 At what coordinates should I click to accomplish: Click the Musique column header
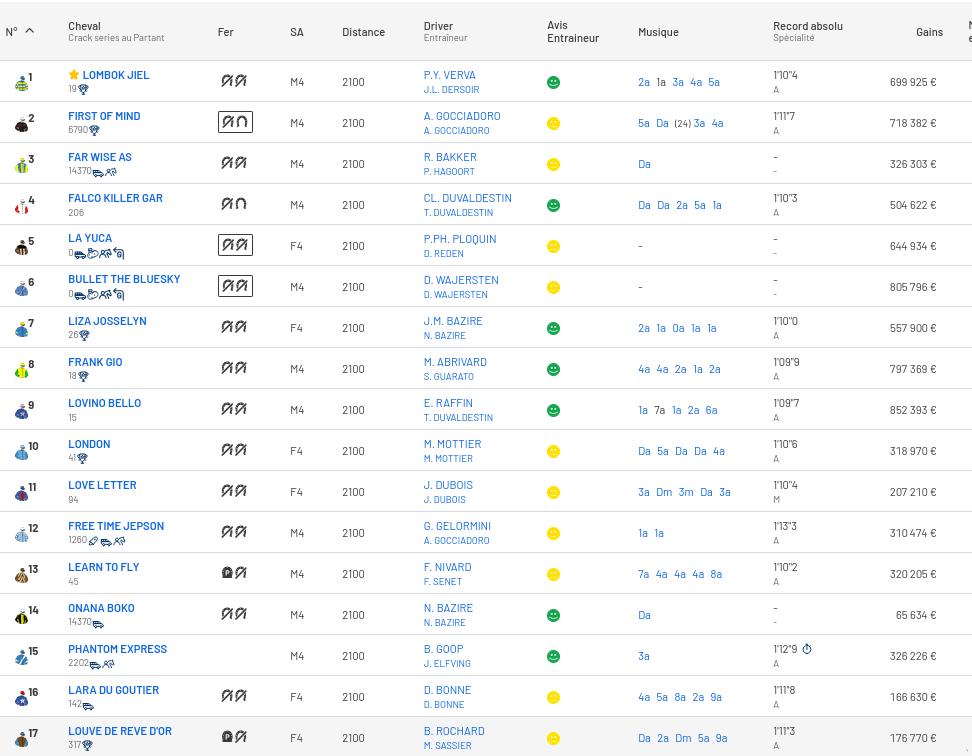[658, 32]
